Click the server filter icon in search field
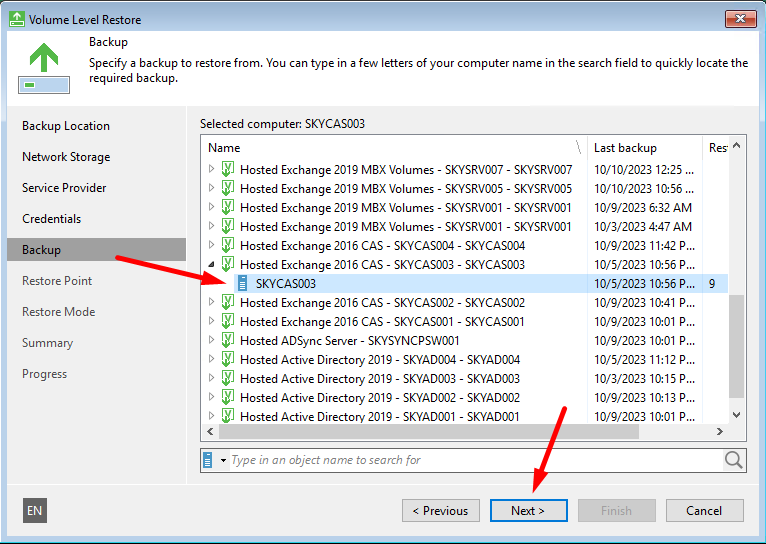Viewport: 766px width, 544px height. 208,460
